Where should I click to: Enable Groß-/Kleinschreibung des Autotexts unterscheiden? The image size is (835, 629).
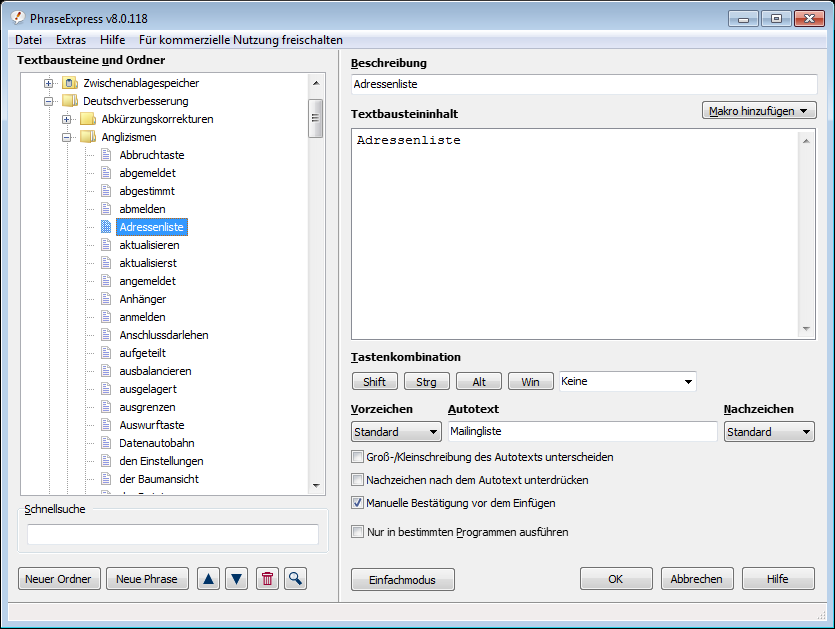pos(358,457)
